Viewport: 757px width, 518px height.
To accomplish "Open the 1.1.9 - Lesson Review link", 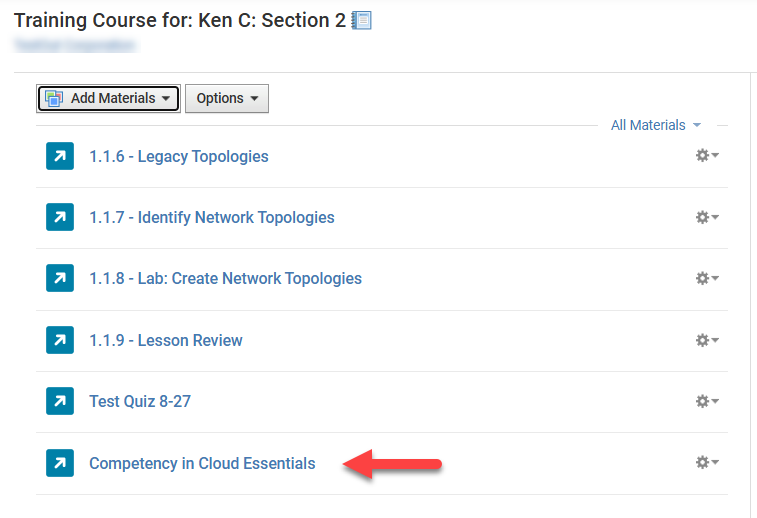I will 166,340.
